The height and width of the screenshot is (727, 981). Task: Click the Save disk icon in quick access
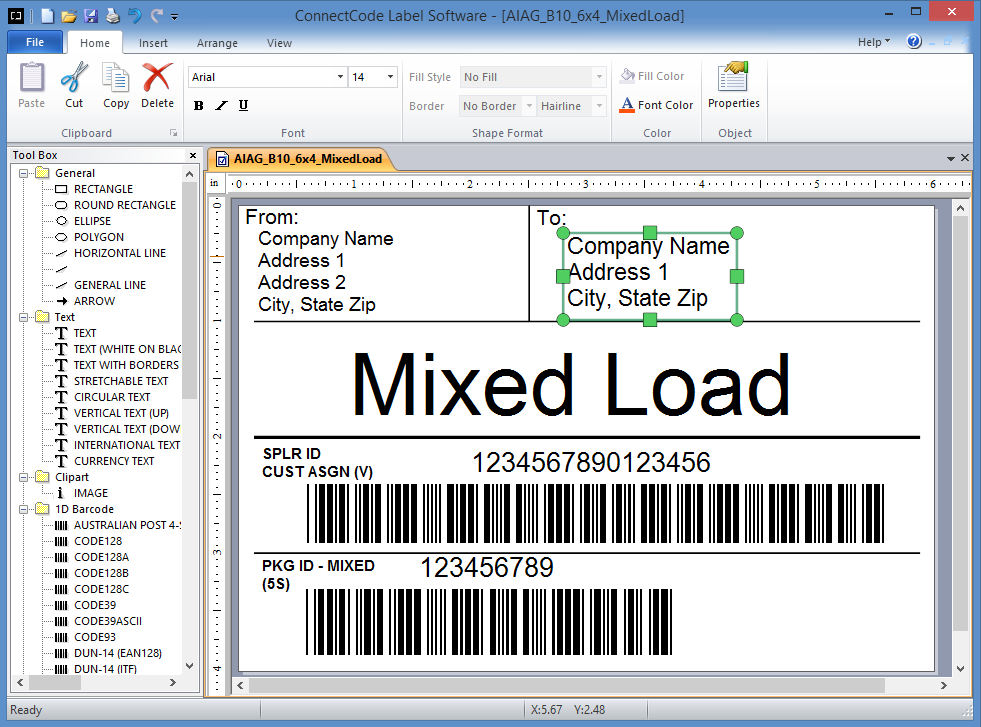[91, 16]
